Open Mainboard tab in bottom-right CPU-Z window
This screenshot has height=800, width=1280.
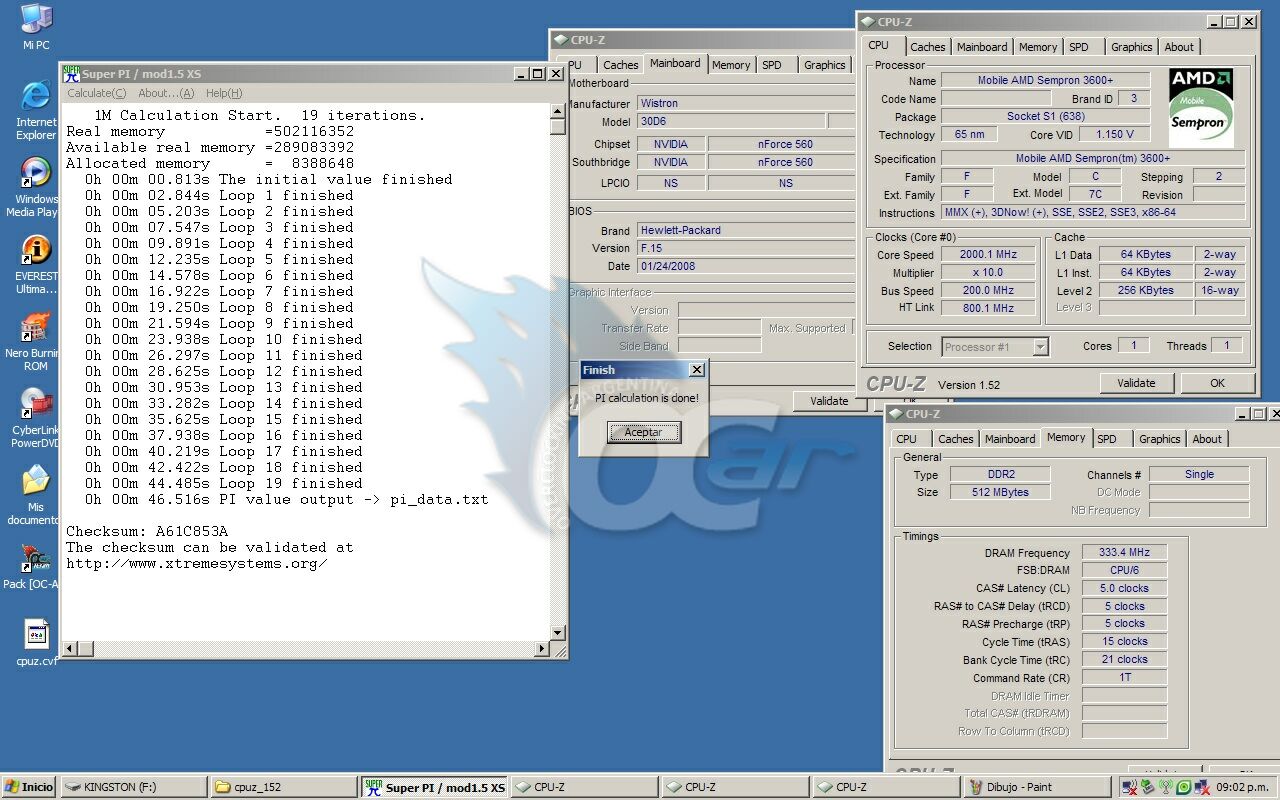click(x=1010, y=439)
